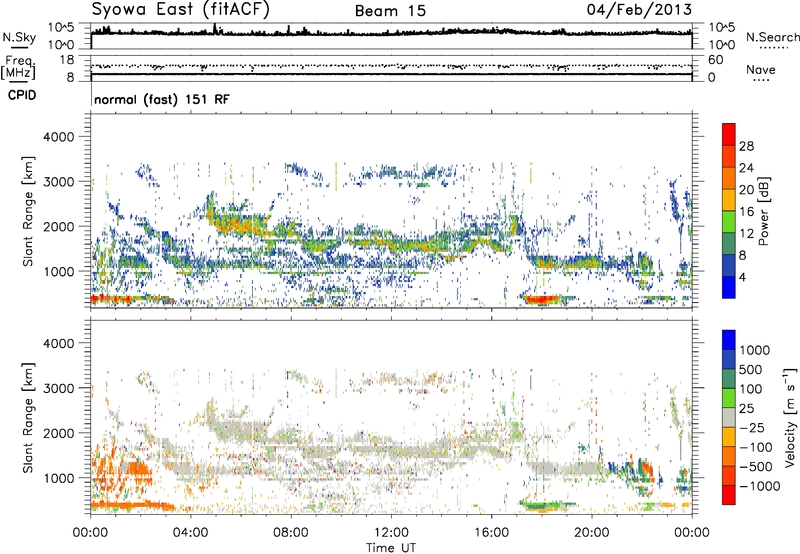Click the 'N.Sky' legend label
This screenshot has height=554, width=800.
(x=19, y=37)
